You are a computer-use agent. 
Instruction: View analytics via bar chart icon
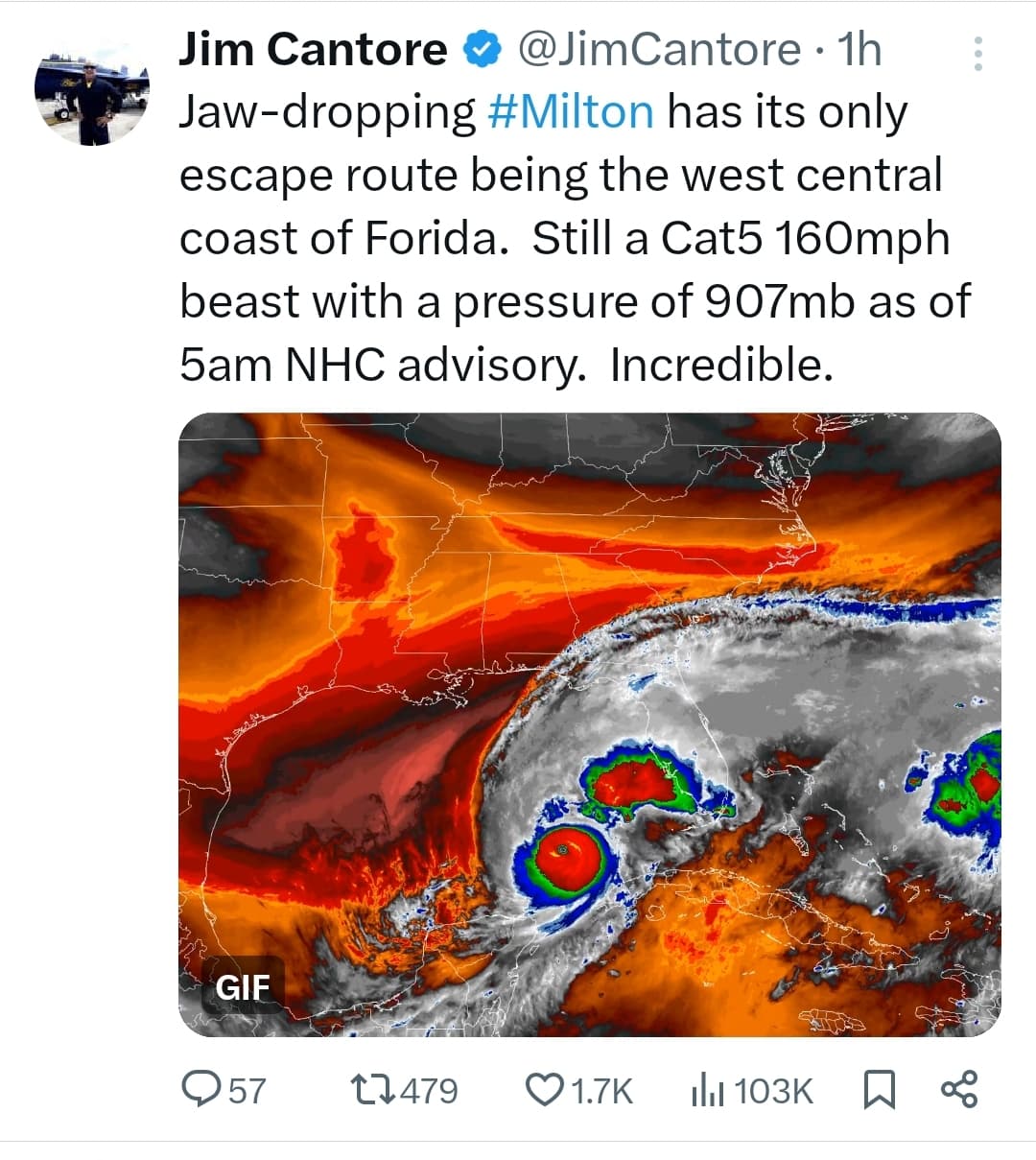coord(707,1090)
